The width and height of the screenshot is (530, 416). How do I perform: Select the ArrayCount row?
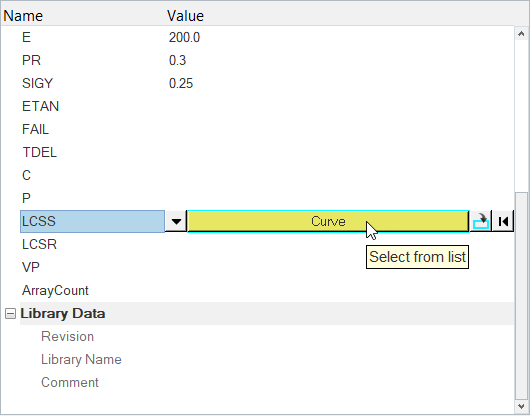click(267, 291)
